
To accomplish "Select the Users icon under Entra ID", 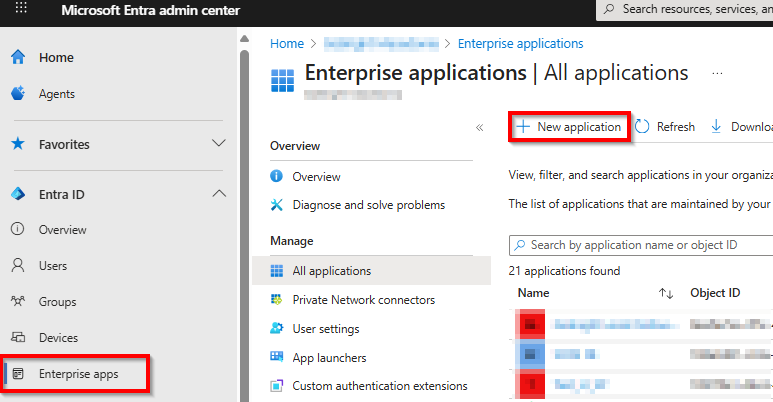I will click(x=17, y=266).
